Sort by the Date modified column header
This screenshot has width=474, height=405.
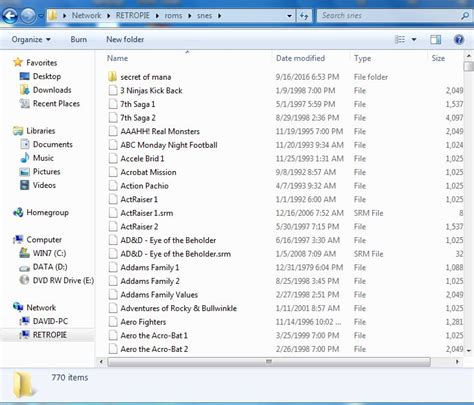click(x=300, y=58)
